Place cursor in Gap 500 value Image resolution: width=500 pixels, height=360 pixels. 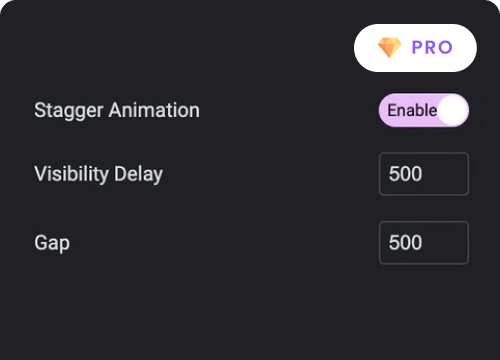pyautogui.click(x=405, y=242)
